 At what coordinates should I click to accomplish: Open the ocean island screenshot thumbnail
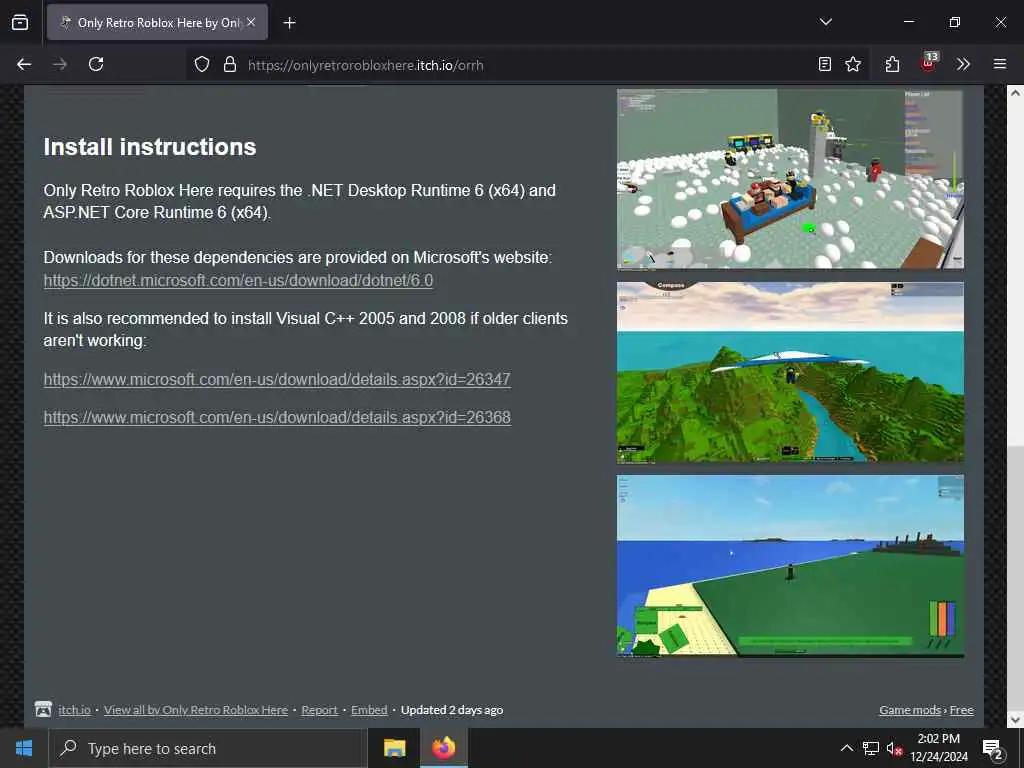(x=790, y=566)
